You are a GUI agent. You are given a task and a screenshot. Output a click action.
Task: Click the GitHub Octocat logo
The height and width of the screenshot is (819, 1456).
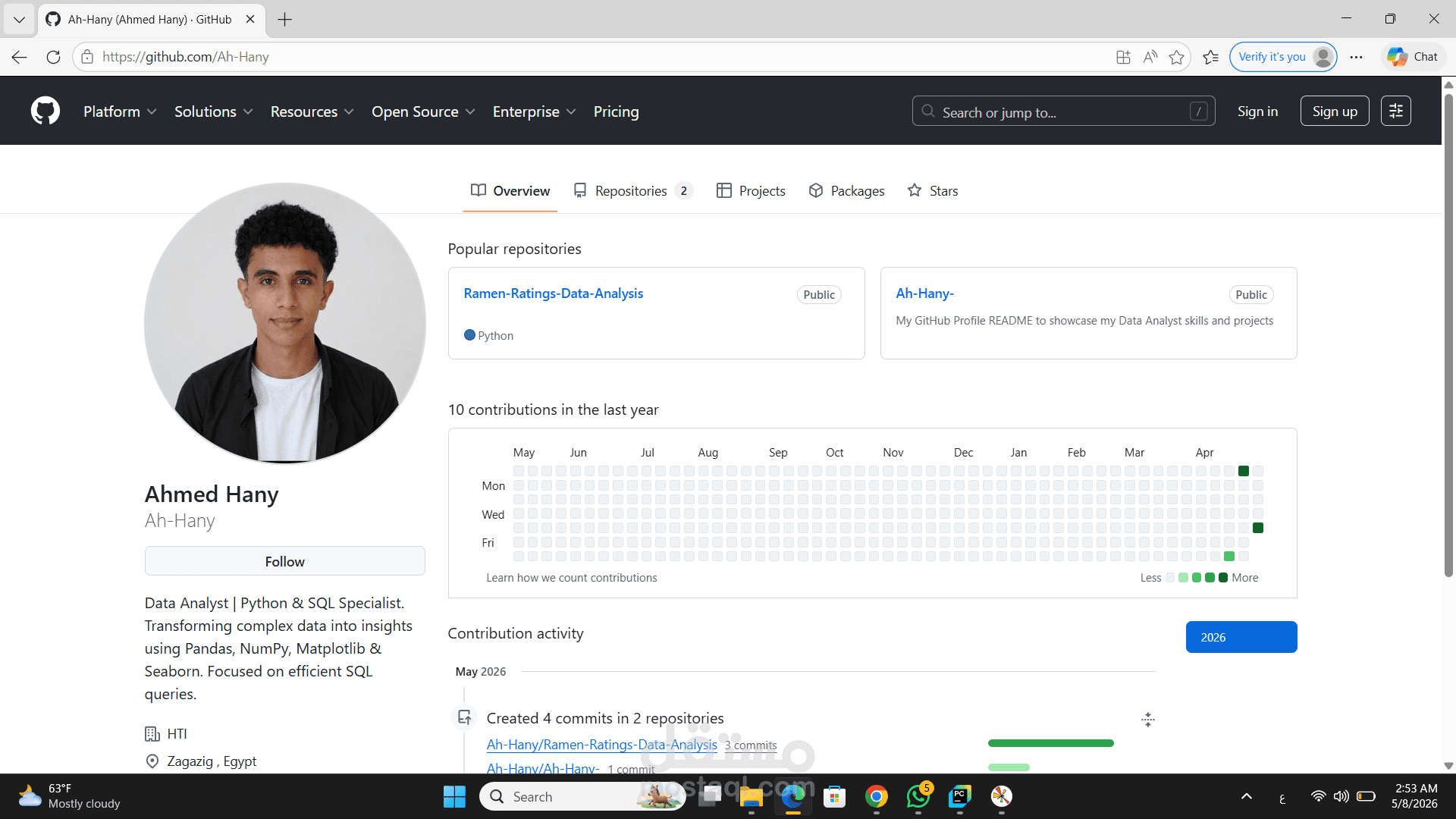pos(45,111)
